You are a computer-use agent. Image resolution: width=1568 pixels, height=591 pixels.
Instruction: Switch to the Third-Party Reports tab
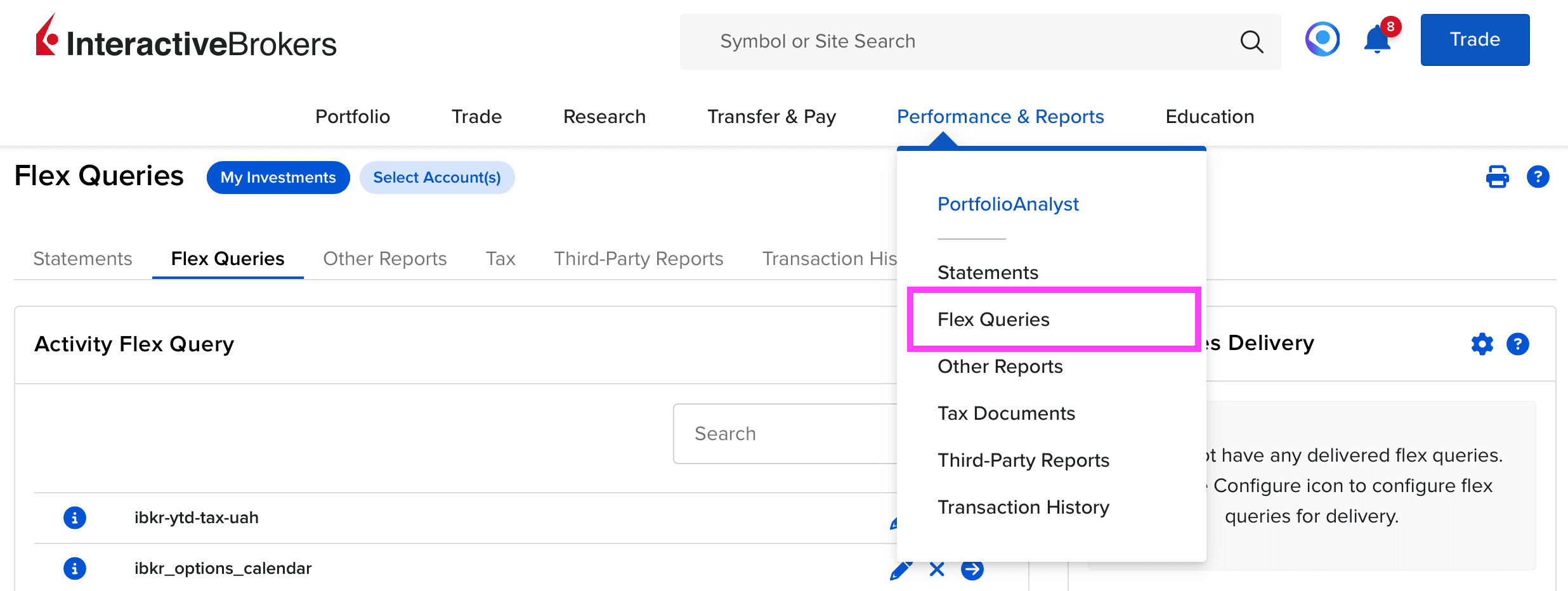(x=639, y=259)
